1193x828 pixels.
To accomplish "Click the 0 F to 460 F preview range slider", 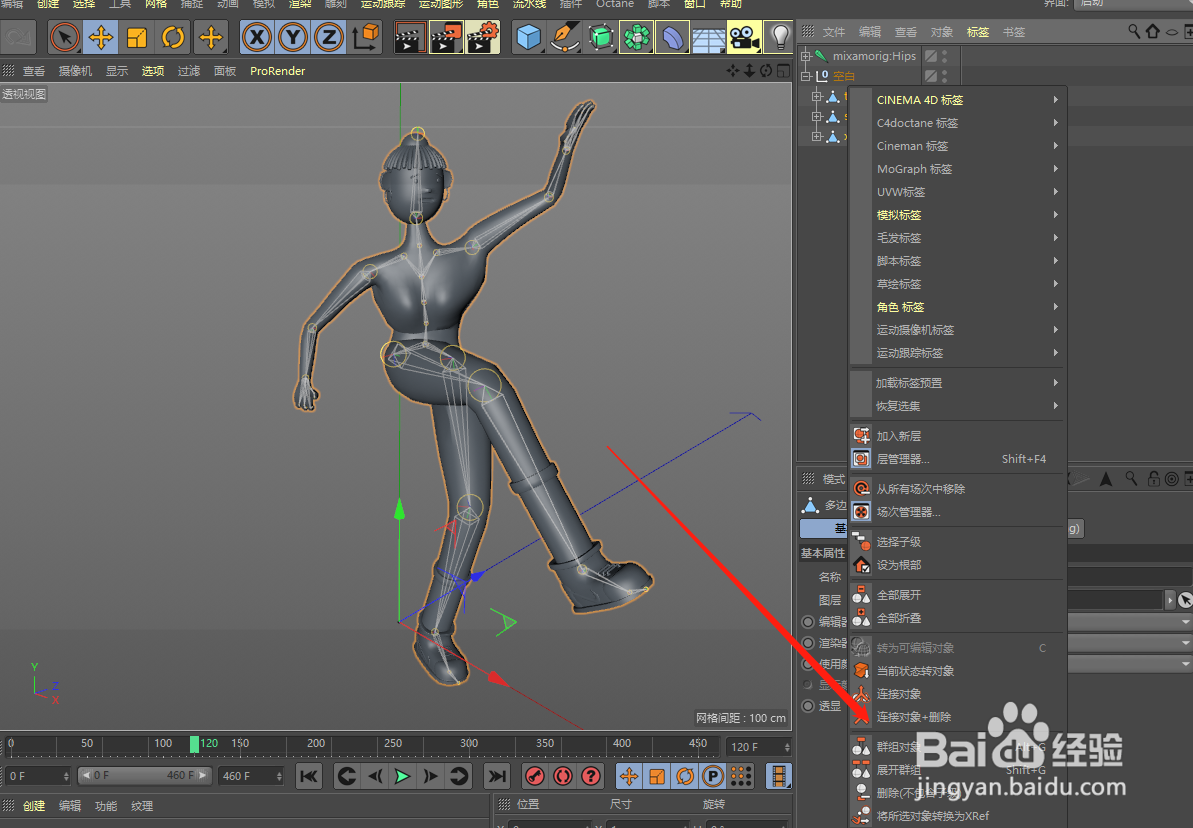I will tap(144, 775).
